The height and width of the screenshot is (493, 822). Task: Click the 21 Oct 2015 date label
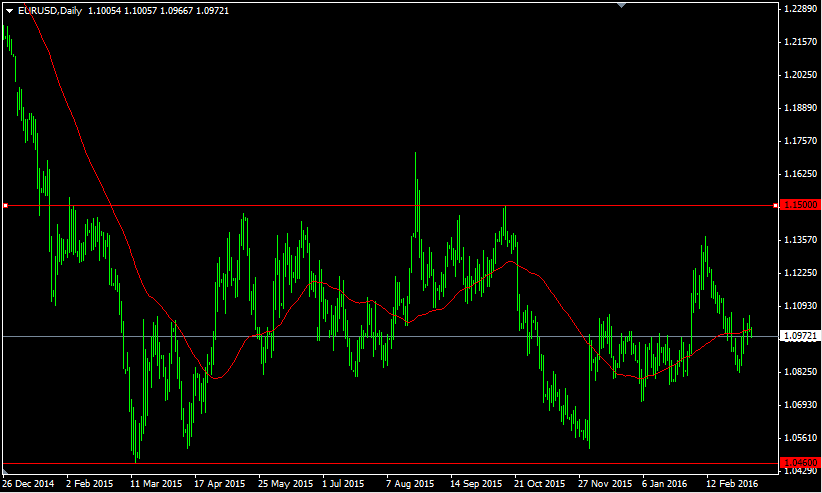click(x=539, y=484)
